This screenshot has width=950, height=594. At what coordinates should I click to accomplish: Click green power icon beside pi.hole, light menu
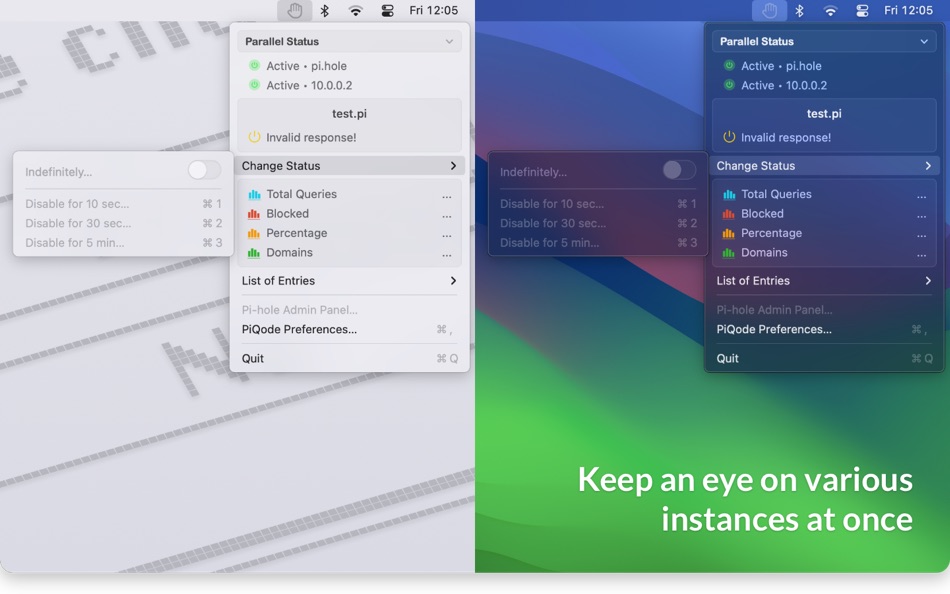click(x=254, y=65)
